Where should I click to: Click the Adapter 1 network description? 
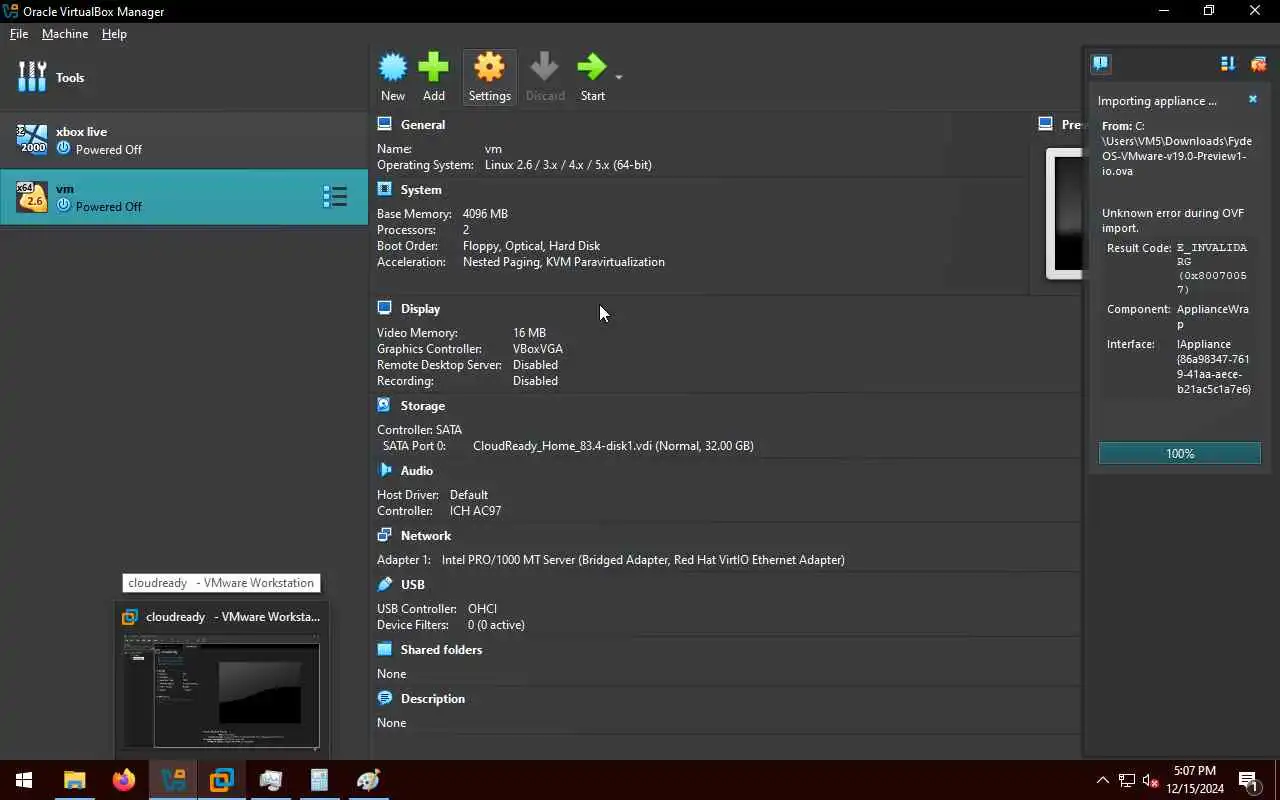[643, 560]
